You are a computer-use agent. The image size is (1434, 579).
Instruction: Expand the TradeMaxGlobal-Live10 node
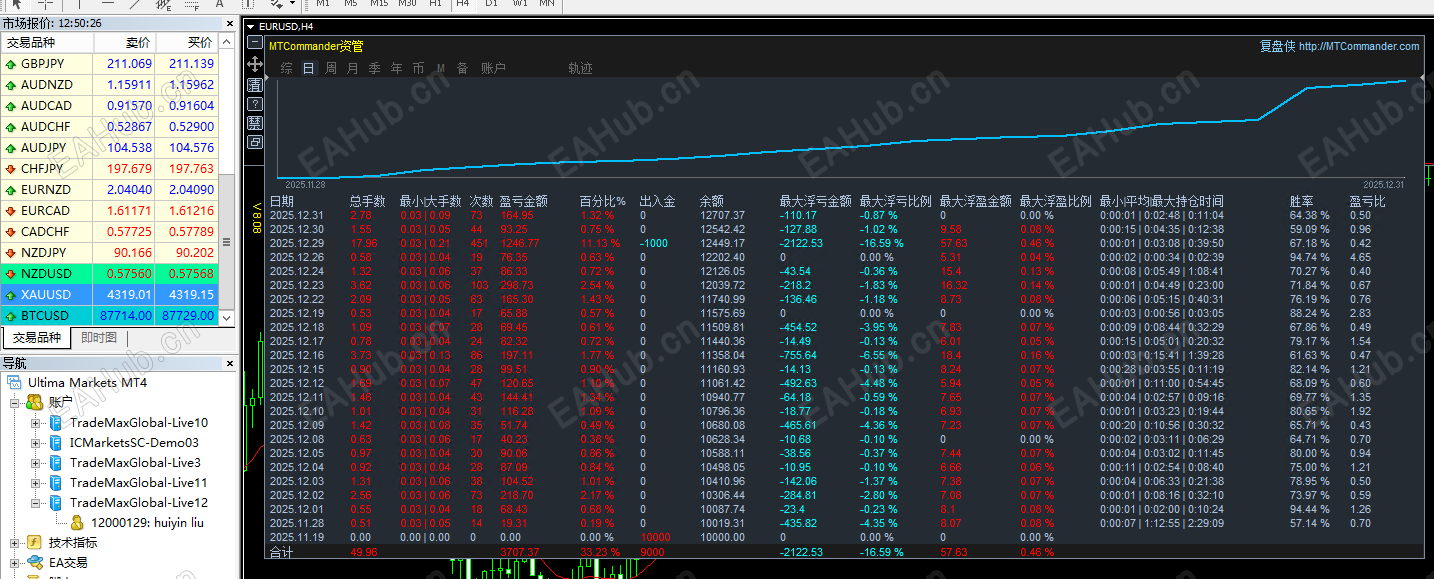[x=36, y=423]
